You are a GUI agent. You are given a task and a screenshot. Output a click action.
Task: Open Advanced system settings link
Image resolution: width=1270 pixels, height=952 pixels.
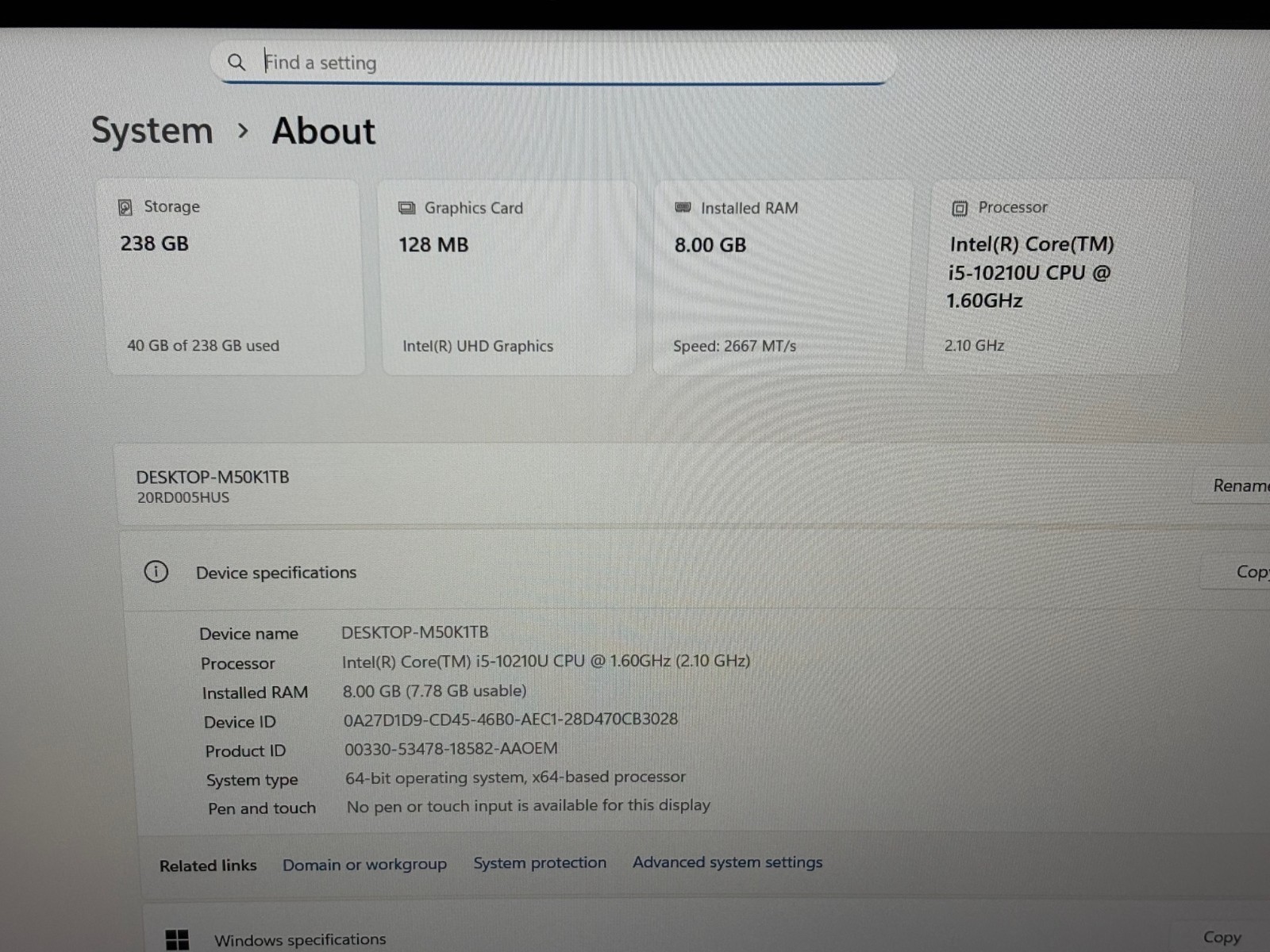(728, 862)
